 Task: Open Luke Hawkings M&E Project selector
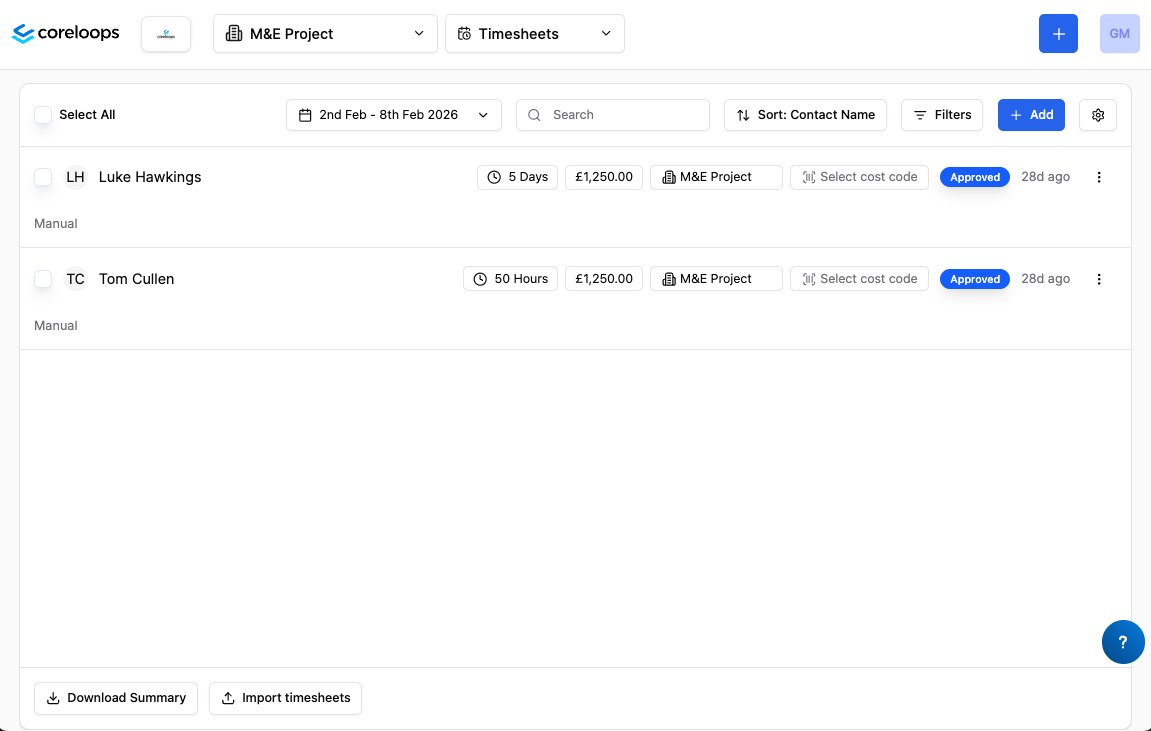pyautogui.click(x=716, y=177)
